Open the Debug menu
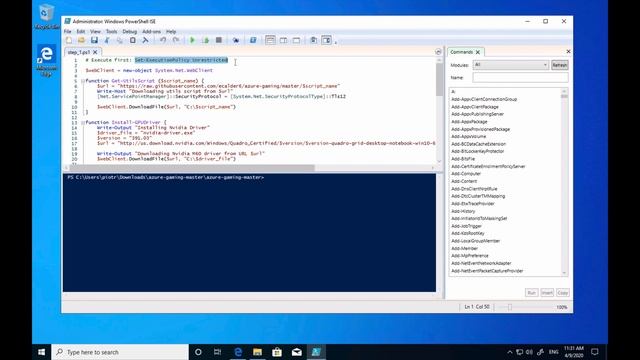Viewport: 640px width, 360px height. (129, 31)
